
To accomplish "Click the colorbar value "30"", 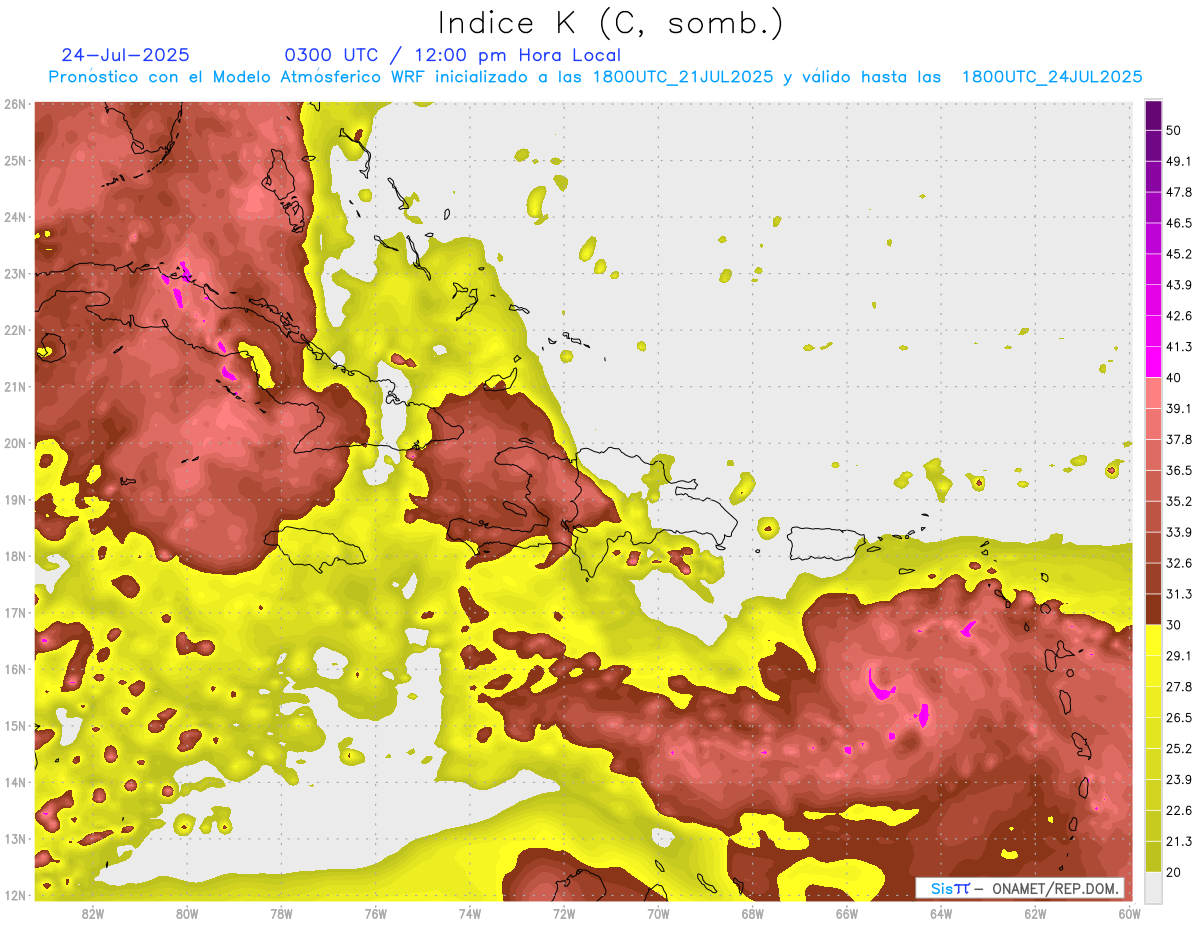I will pos(1175,625).
